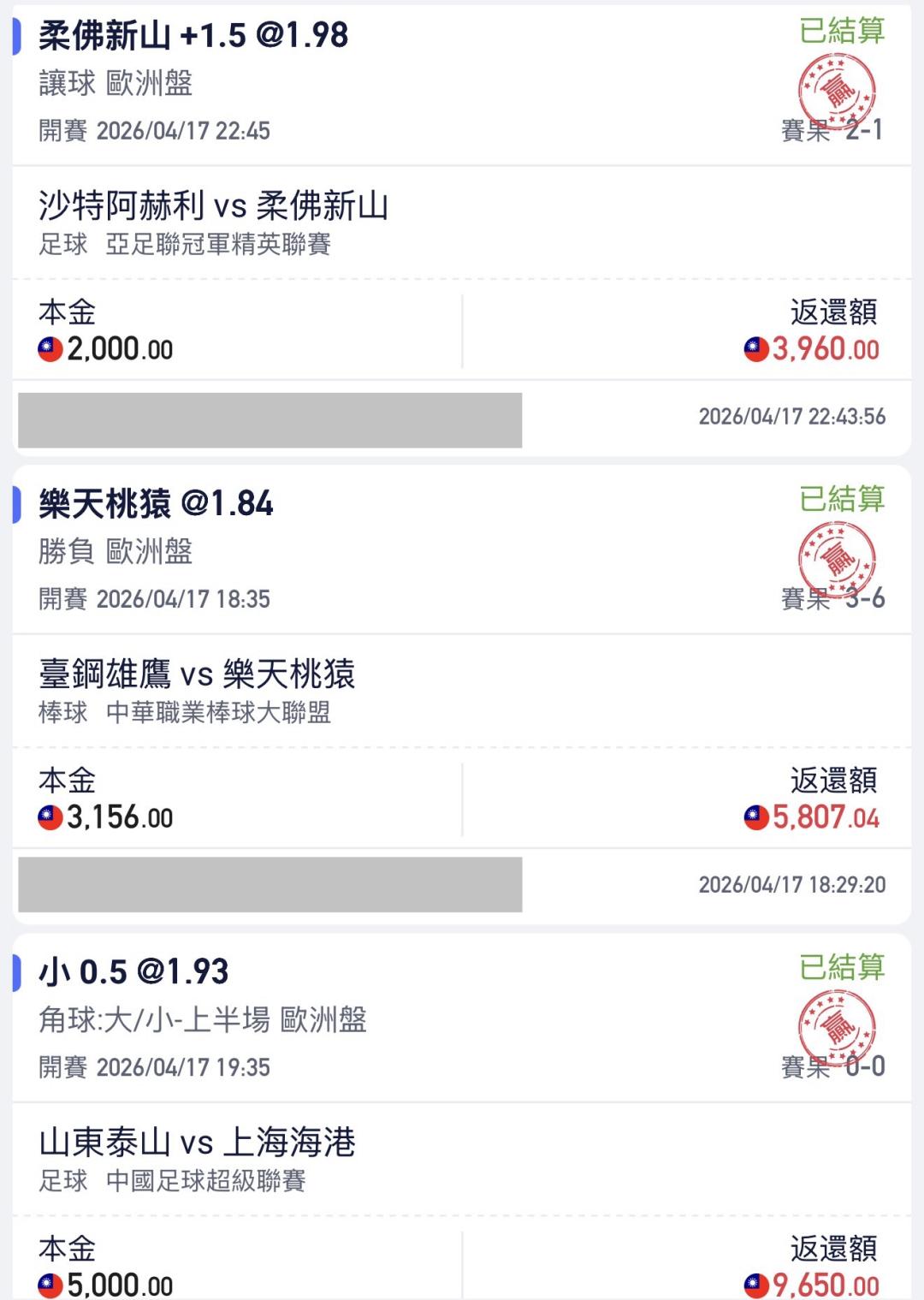Tap the flag icon beside 5,000.00 stake
924x1300 pixels.
50,1285
